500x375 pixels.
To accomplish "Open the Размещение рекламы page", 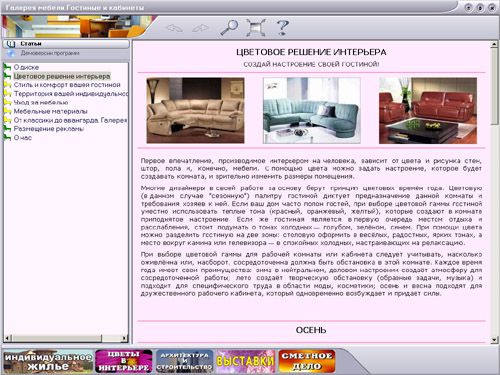I will 49,129.
